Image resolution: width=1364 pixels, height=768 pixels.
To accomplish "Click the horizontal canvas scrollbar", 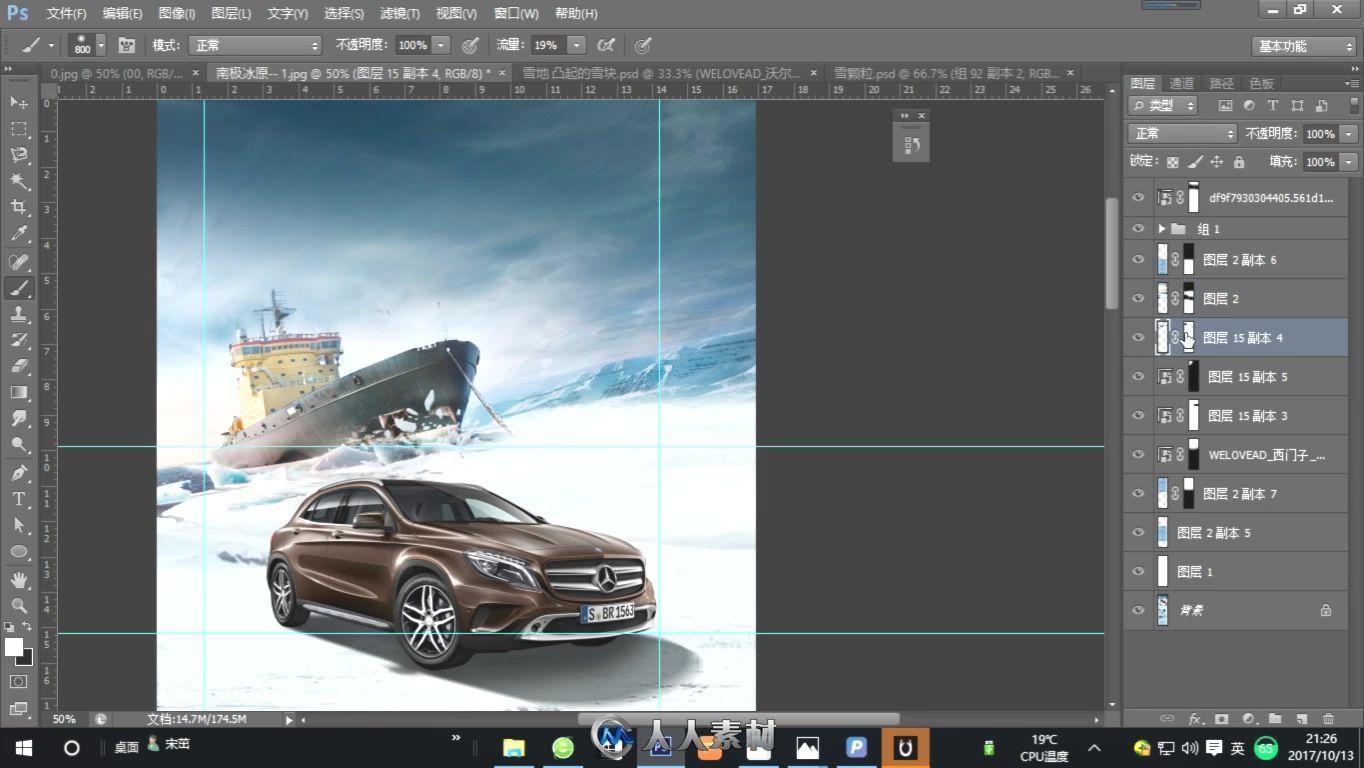I will tap(738, 719).
